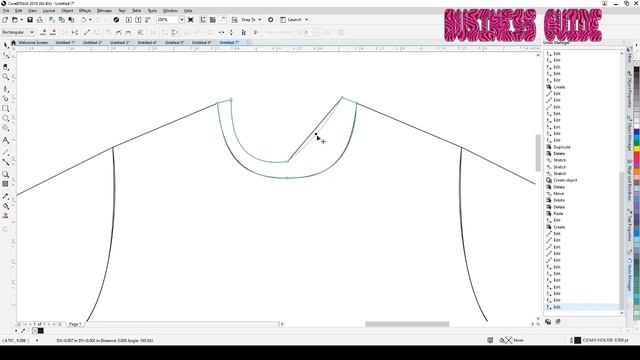Viewport: 640px width, 360px height.
Task: Select the Polygon tool
Action: 6,128
